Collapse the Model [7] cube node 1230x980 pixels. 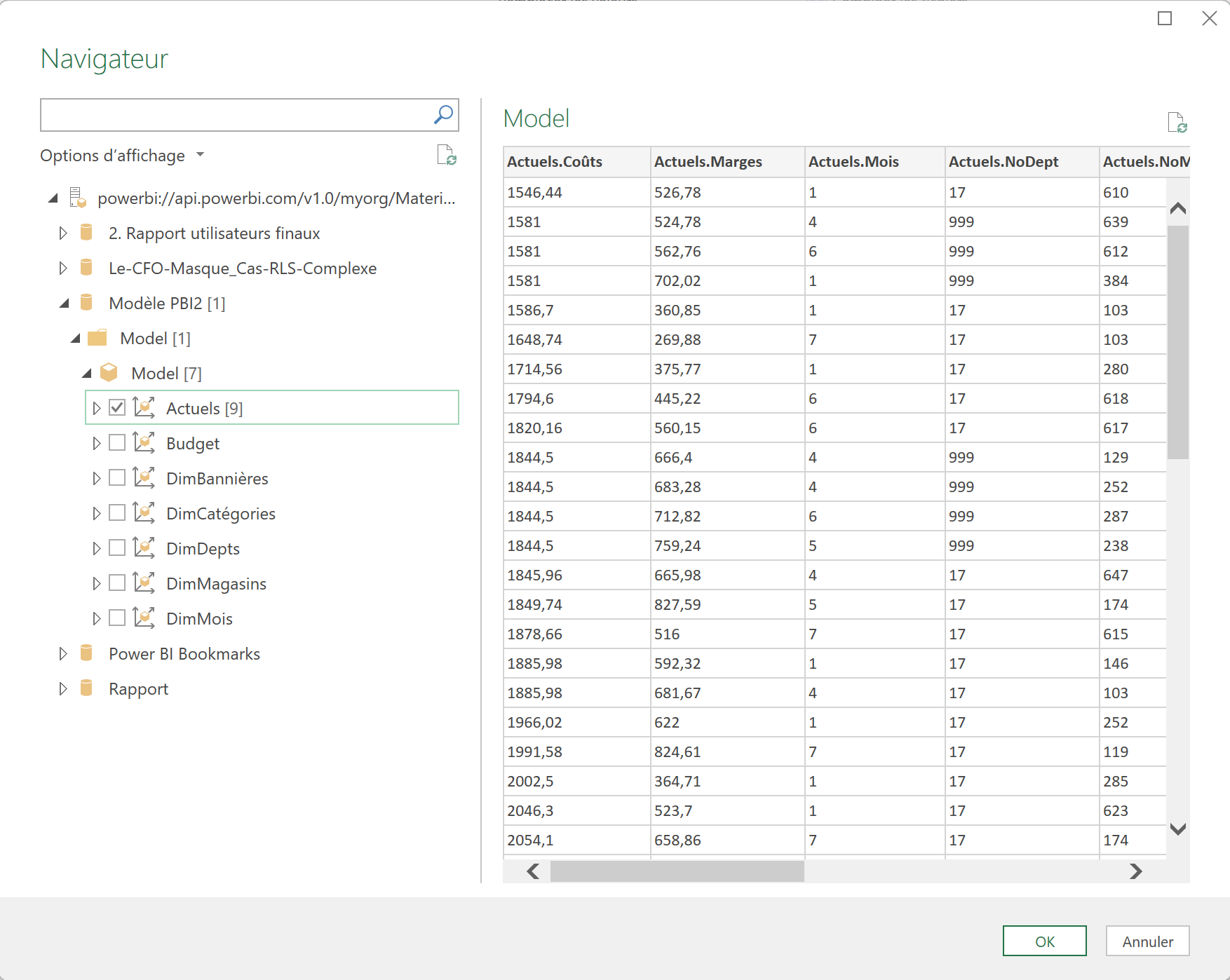tap(86, 374)
